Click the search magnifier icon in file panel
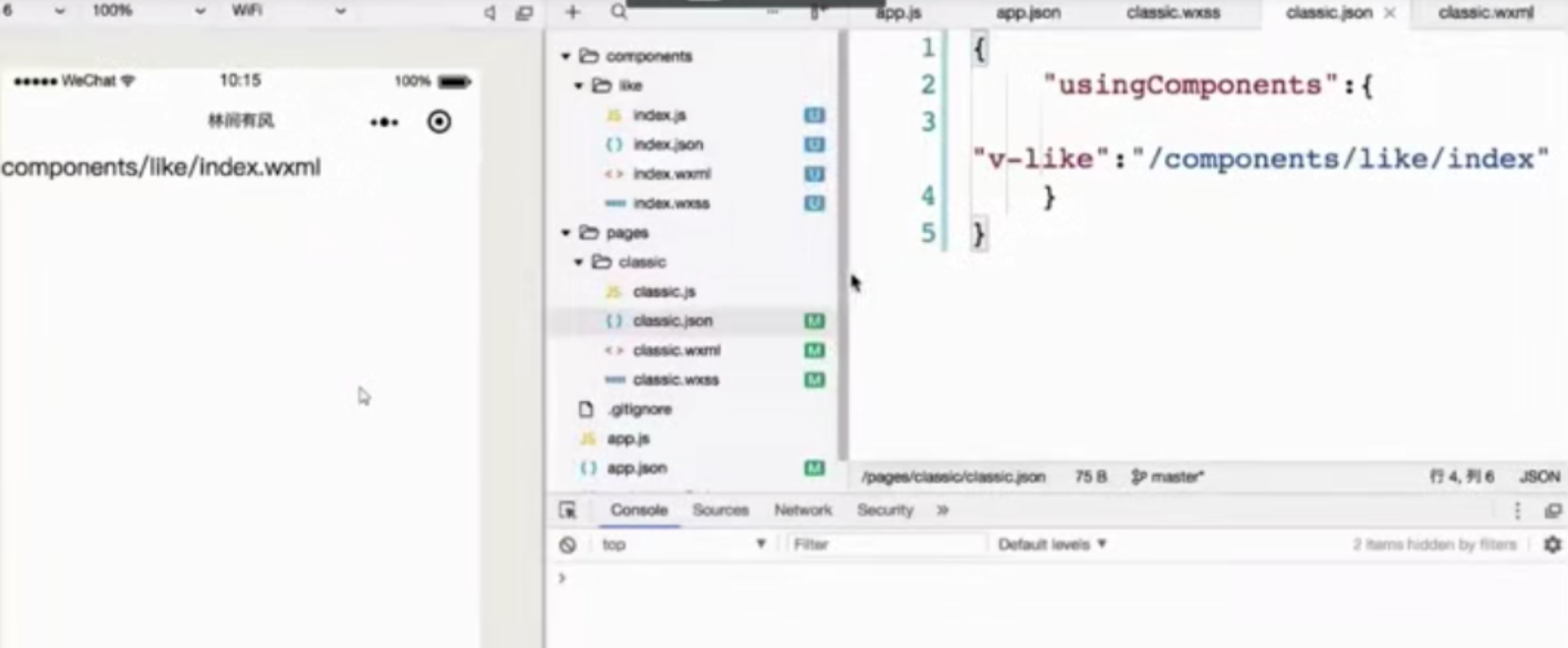 coord(618,12)
